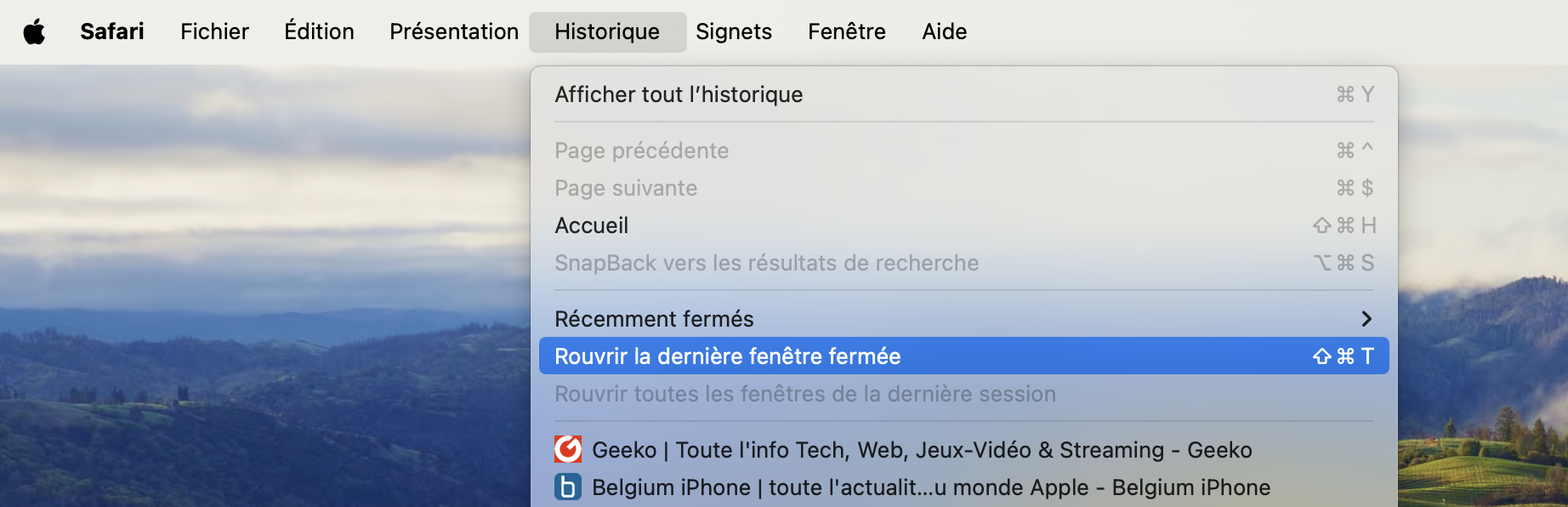
Task: Click the Belgium iPhone favicon icon
Action: coord(568,487)
